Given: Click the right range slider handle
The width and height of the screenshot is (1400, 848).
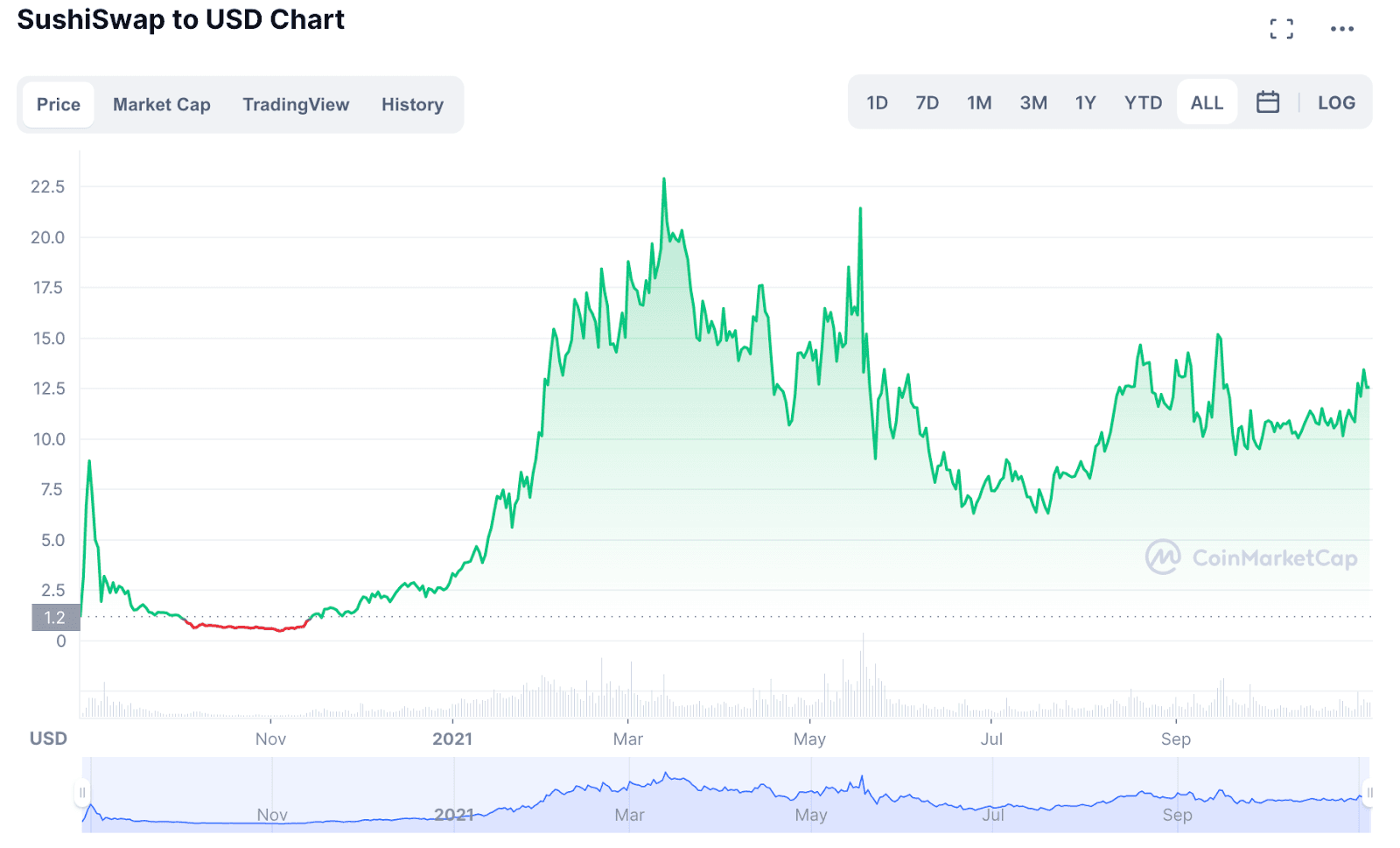Looking at the screenshot, I should tap(1369, 793).
